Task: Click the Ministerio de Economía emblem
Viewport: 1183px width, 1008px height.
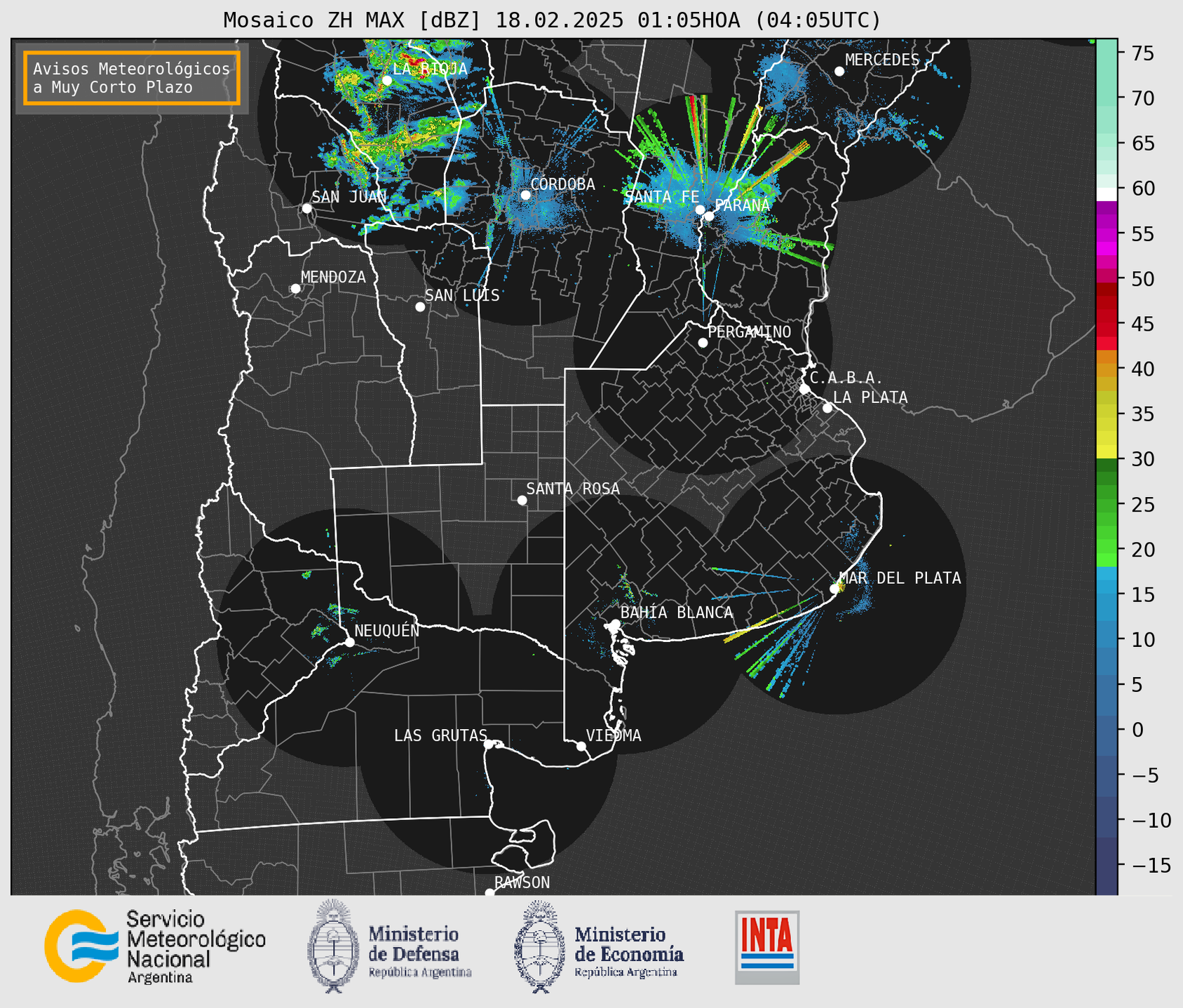Action: [x=540, y=946]
